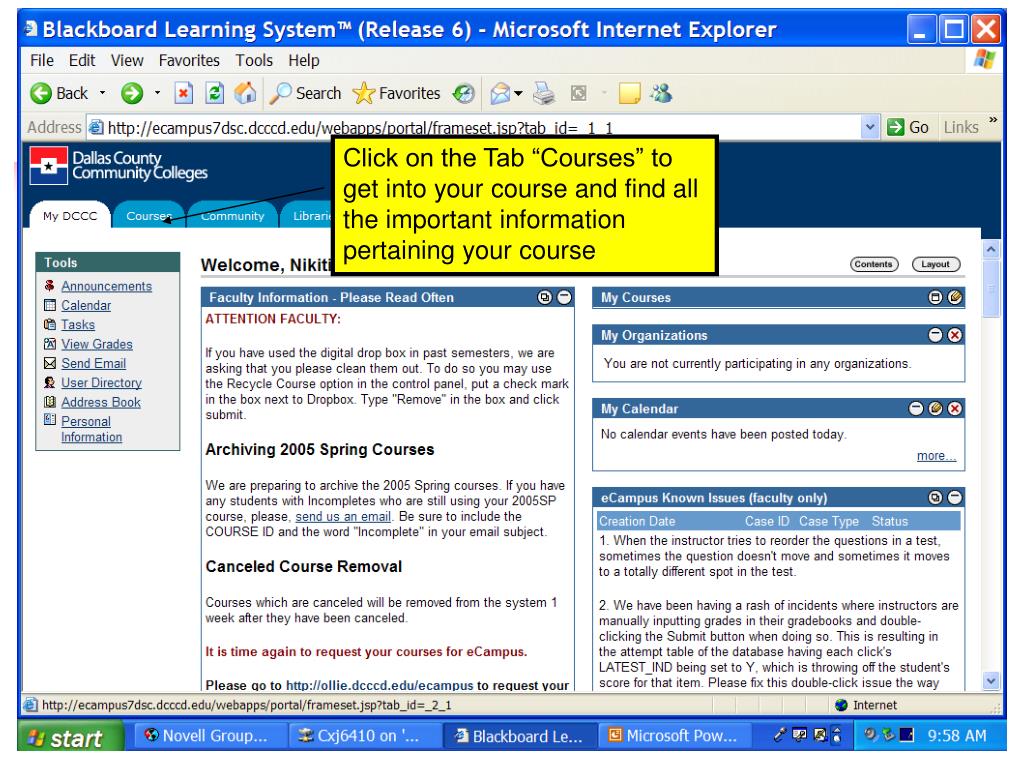Minimize the My Courses module
Image resolution: width=1024 pixels, height=768 pixels.
coord(935,297)
